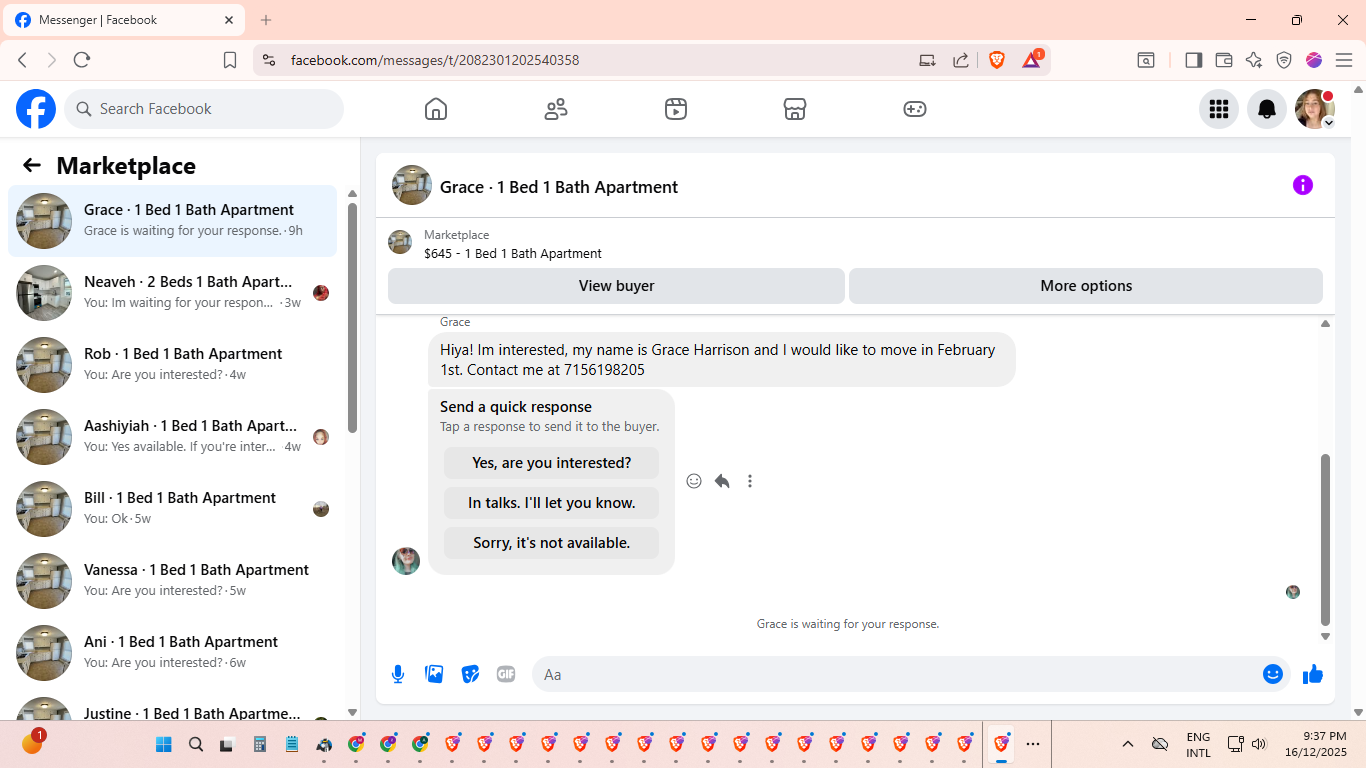Screen dimensions: 1366x768
Task: Click the chat scrollbar down arrow
Action: coord(1326,636)
